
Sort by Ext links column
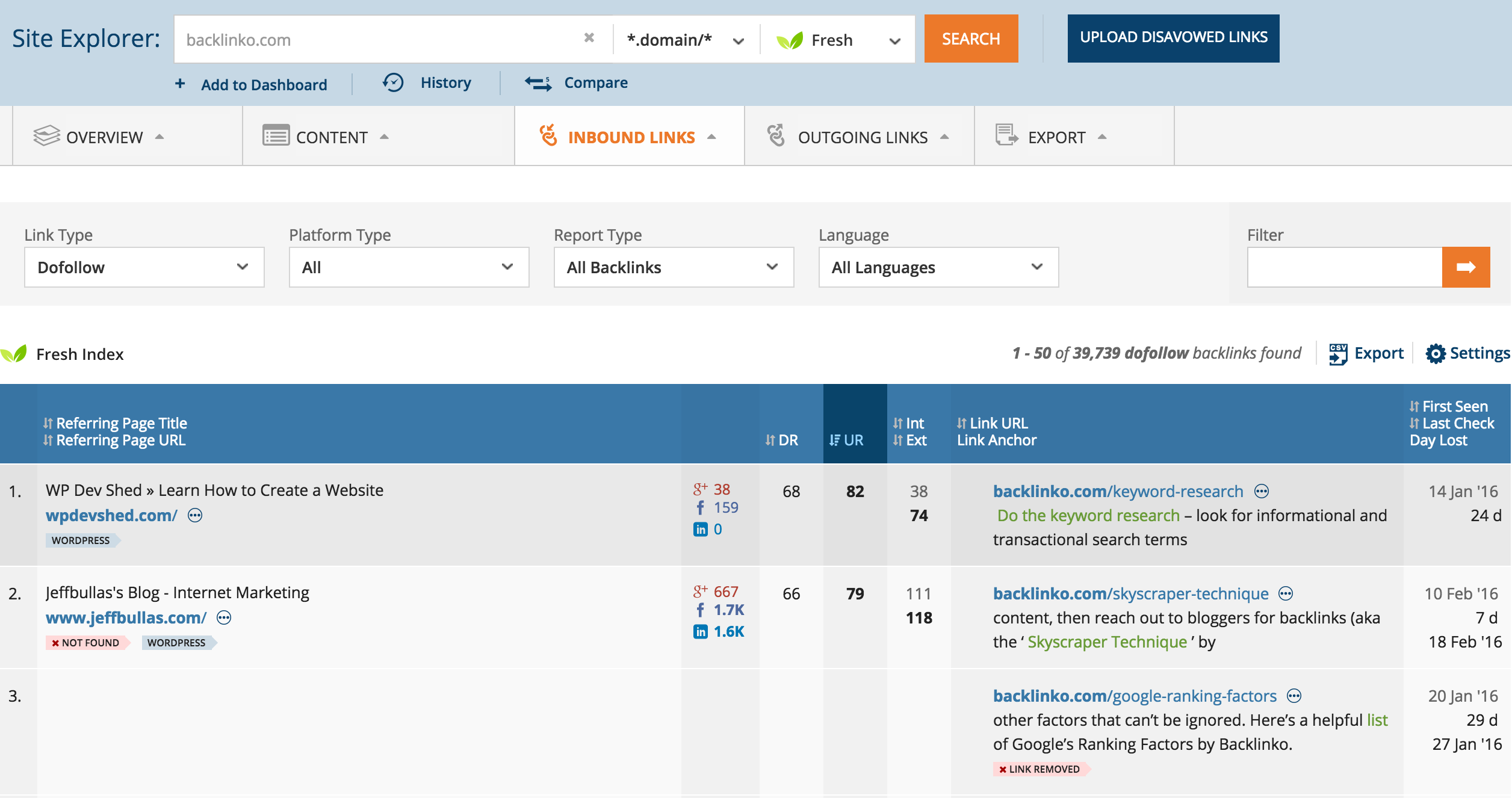pyautogui.click(x=909, y=440)
